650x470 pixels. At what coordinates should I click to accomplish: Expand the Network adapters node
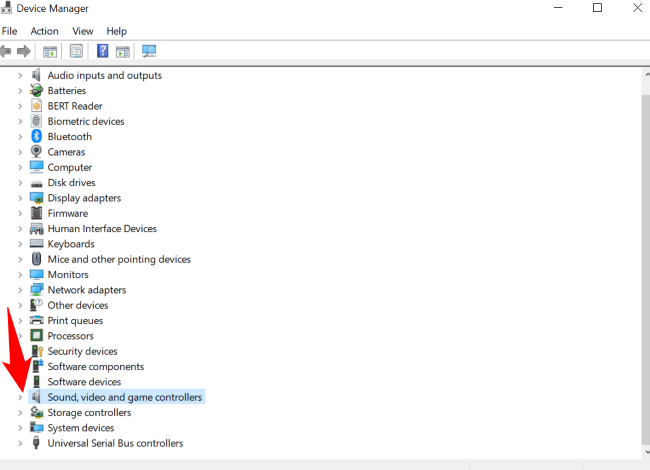click(x=20, y=290)
